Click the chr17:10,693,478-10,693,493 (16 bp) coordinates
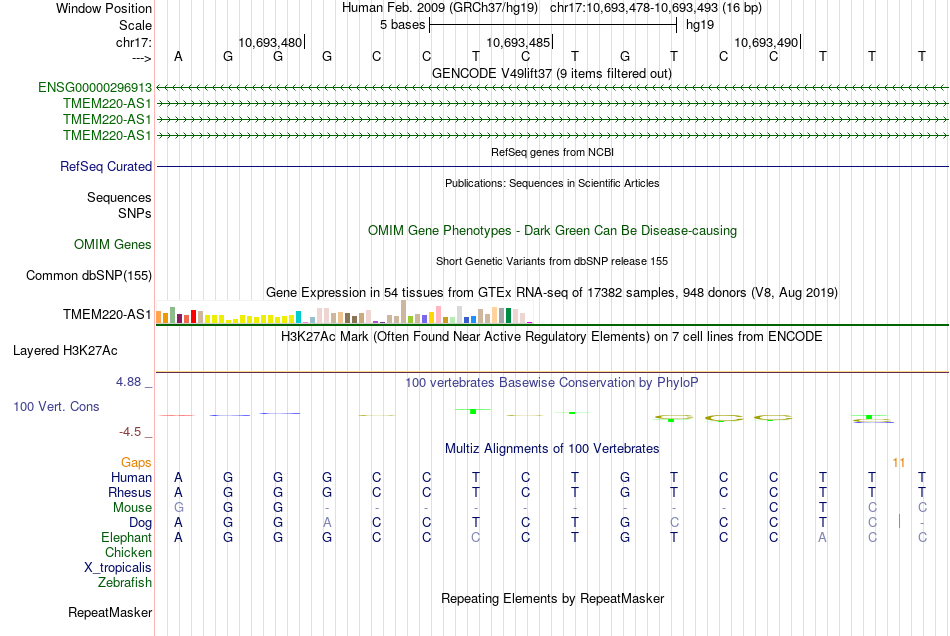 656,8
